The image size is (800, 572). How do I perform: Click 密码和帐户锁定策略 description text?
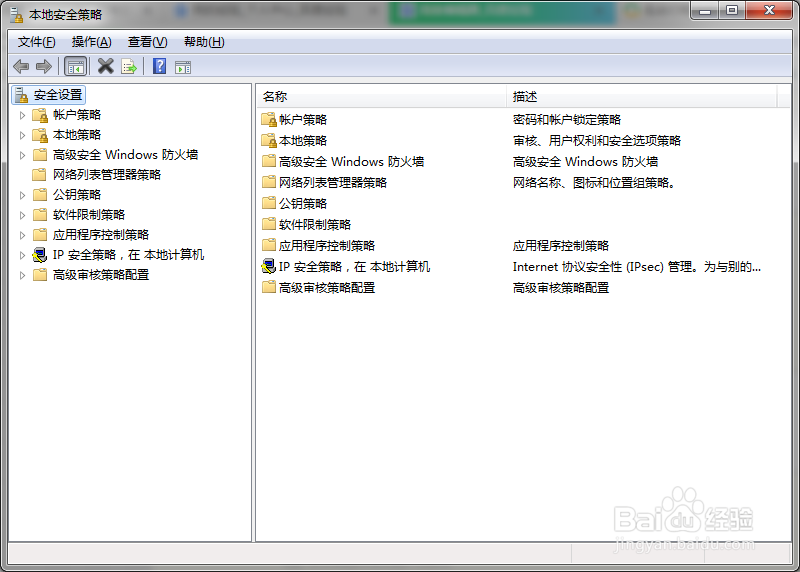(x=567, y=120)
